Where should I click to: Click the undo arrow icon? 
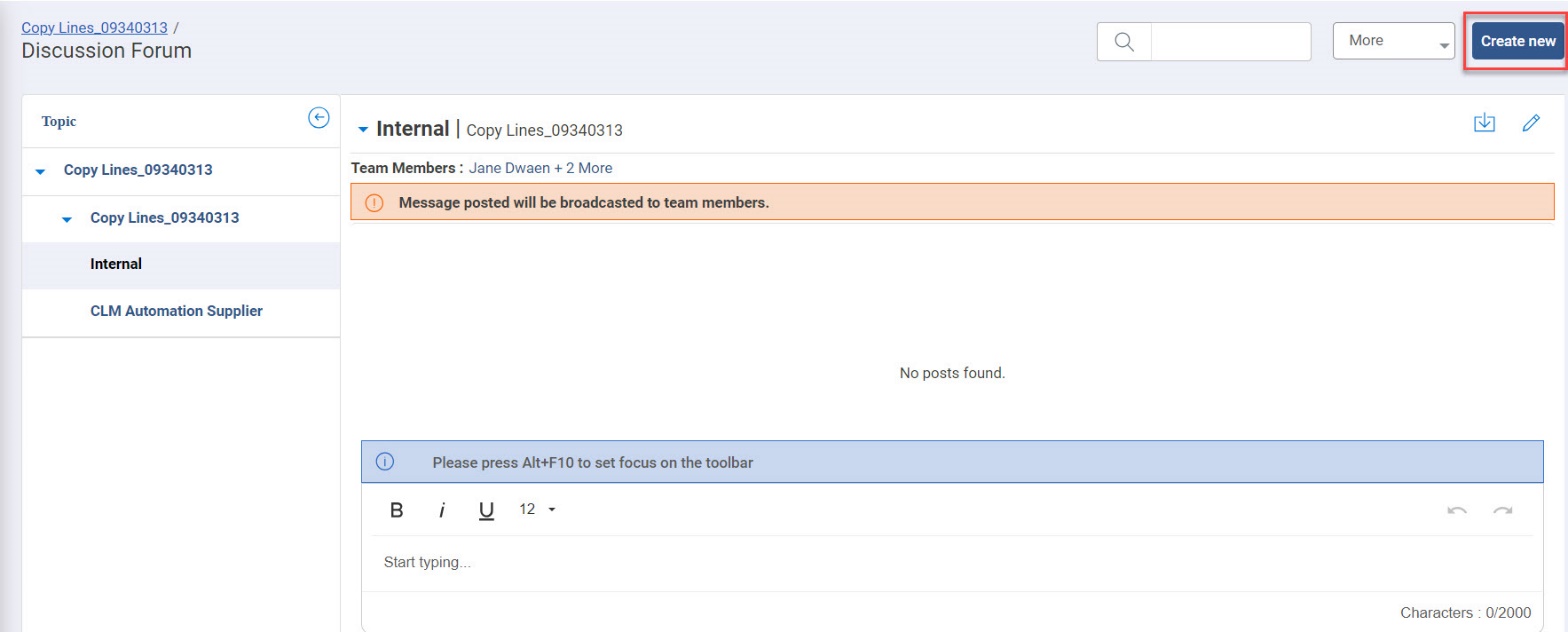(x=1457, y=511)
